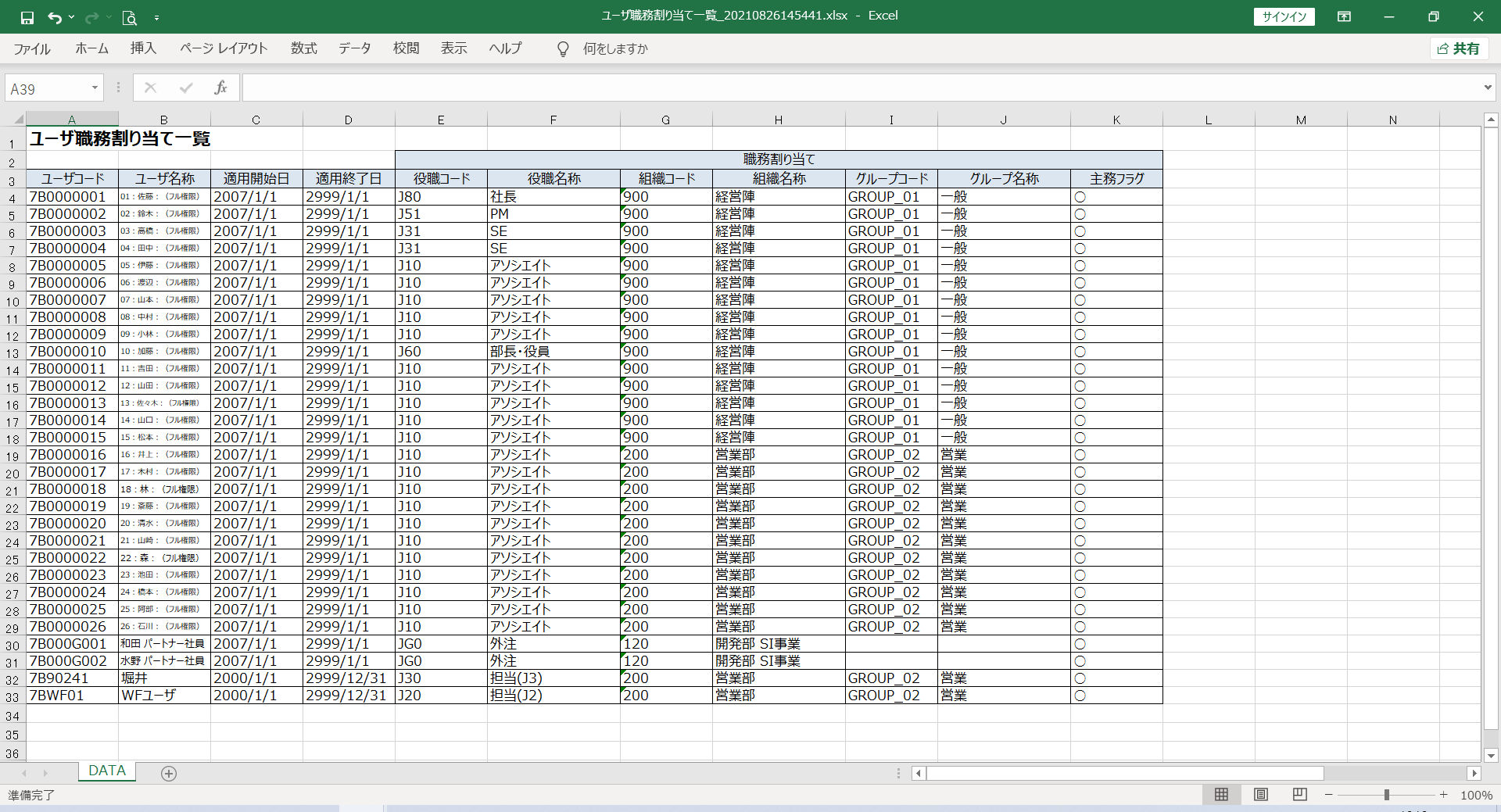Click the Enter checkmark formula bar icon
This screenshot has width=1501, height=812.
click(186, 88)
